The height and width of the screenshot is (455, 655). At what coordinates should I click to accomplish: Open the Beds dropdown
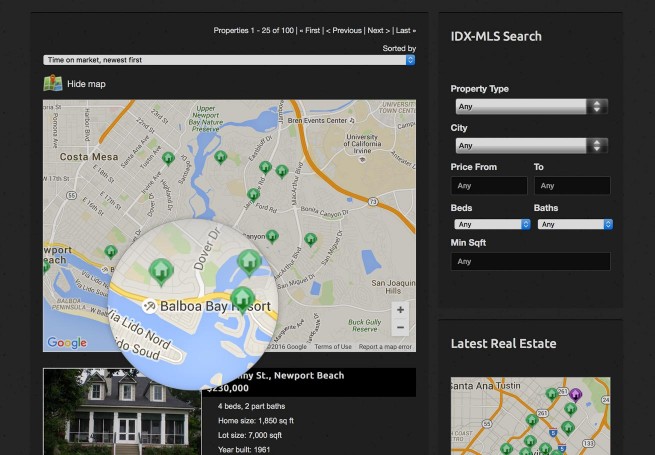[x=492, y=224]
